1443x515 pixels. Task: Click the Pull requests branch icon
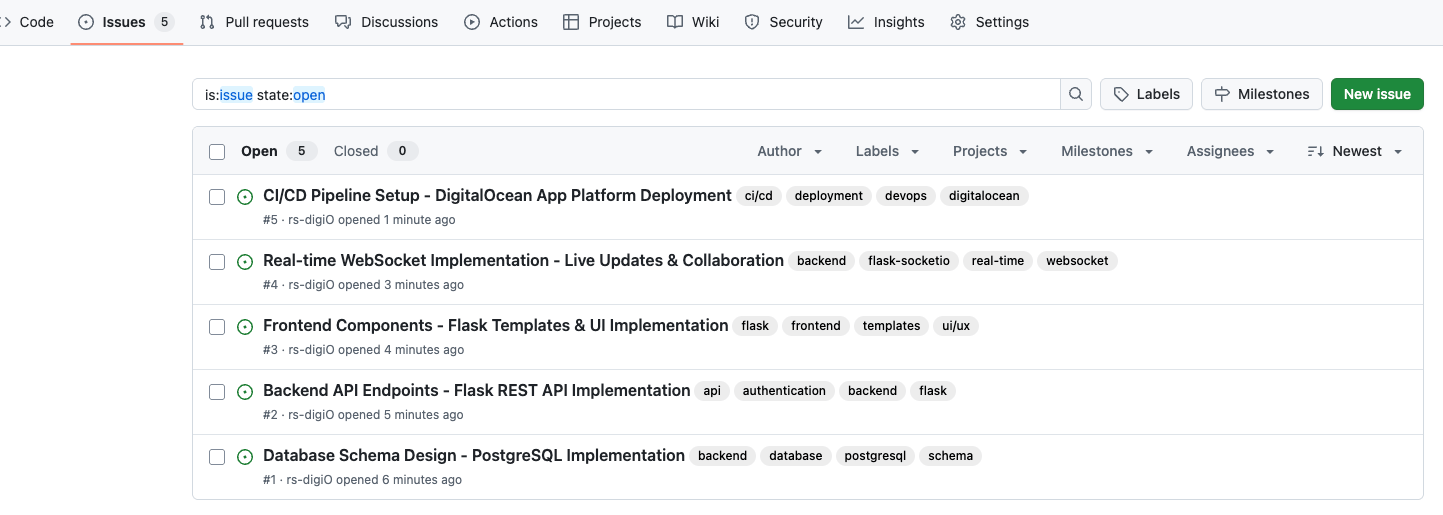(207, 22)
